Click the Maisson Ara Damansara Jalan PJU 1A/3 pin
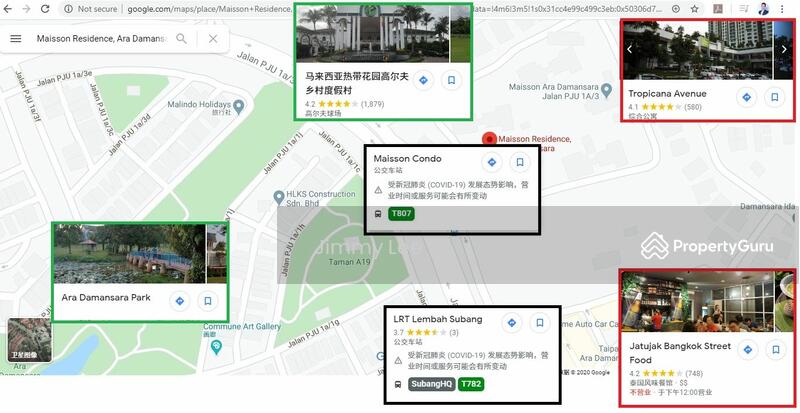800x413 pixels. [x=606, y=90]
